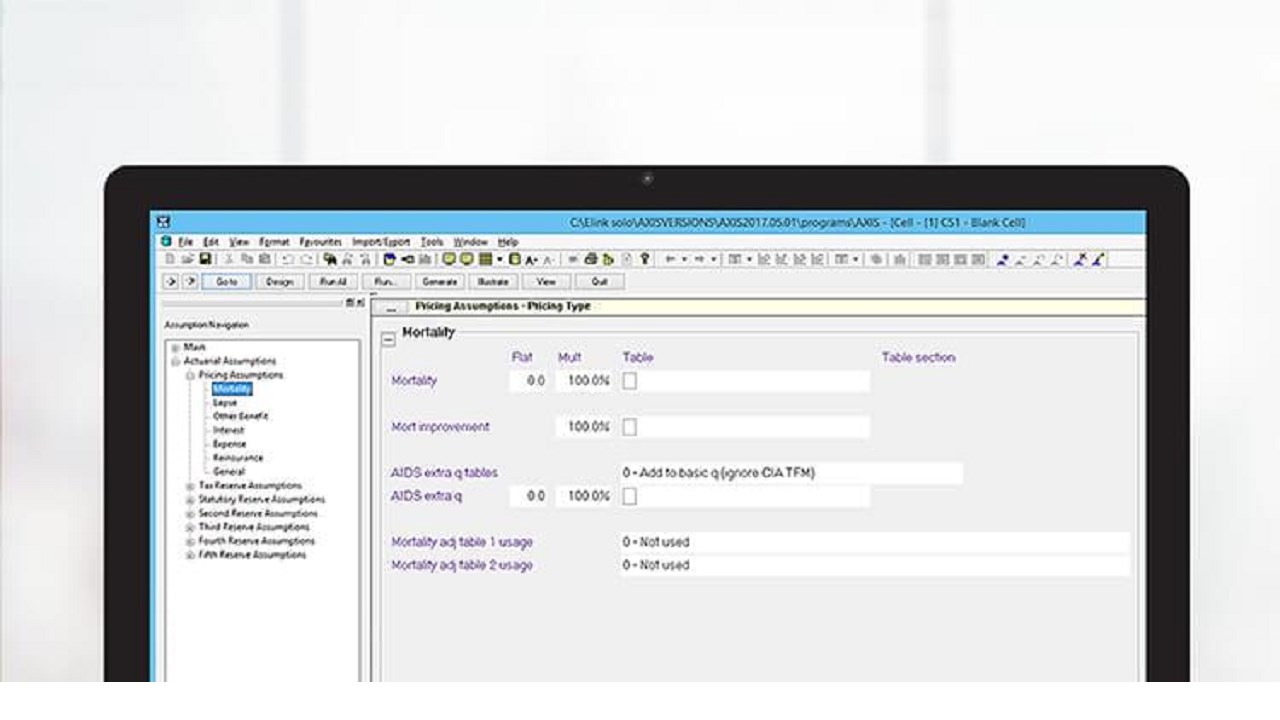This screenshot has width=1280, height=720.
Task: Click the View toolbar button
Action: 546,282
